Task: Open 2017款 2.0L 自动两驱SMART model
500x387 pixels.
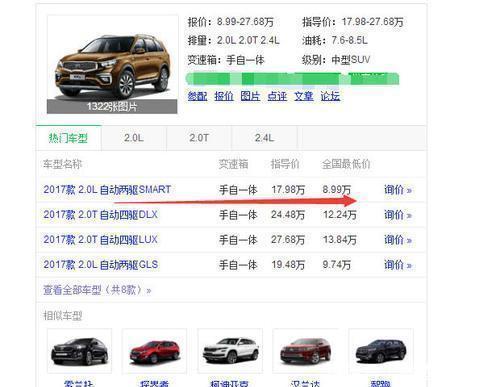Action: pyautogui.click(x=107, y=190)
